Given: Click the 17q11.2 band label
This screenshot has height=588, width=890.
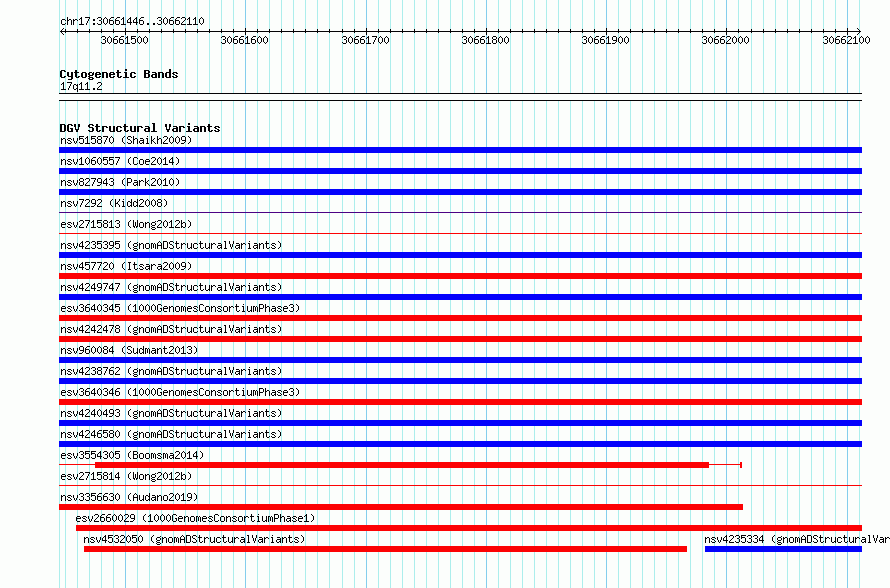Looking at the screenshot, I should coord(81,86).
